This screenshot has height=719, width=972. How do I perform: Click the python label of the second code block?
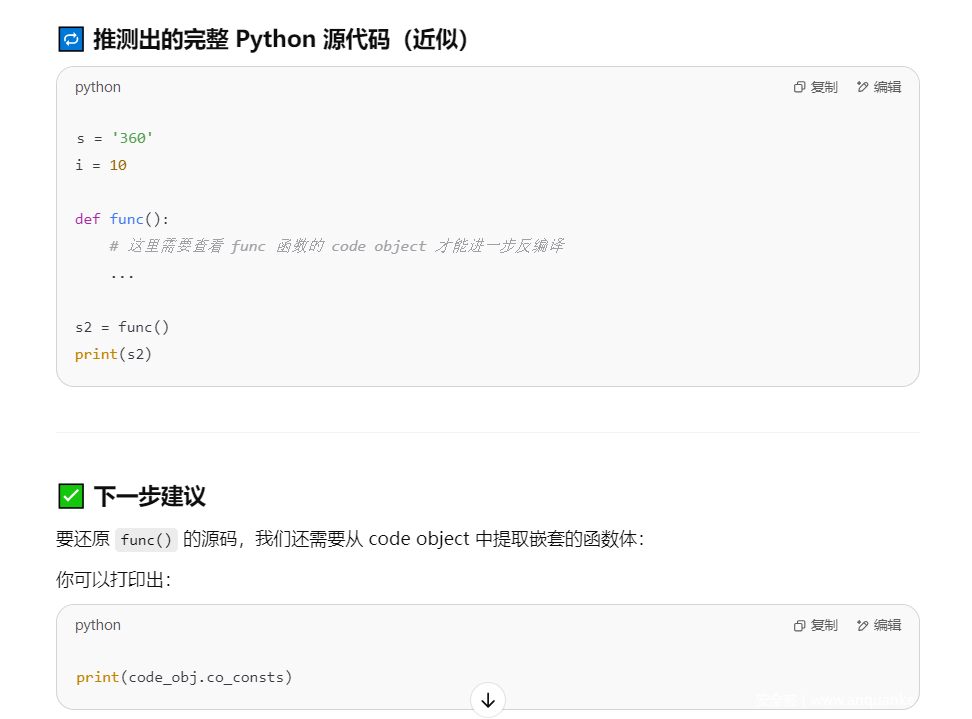tap(98, 625)
